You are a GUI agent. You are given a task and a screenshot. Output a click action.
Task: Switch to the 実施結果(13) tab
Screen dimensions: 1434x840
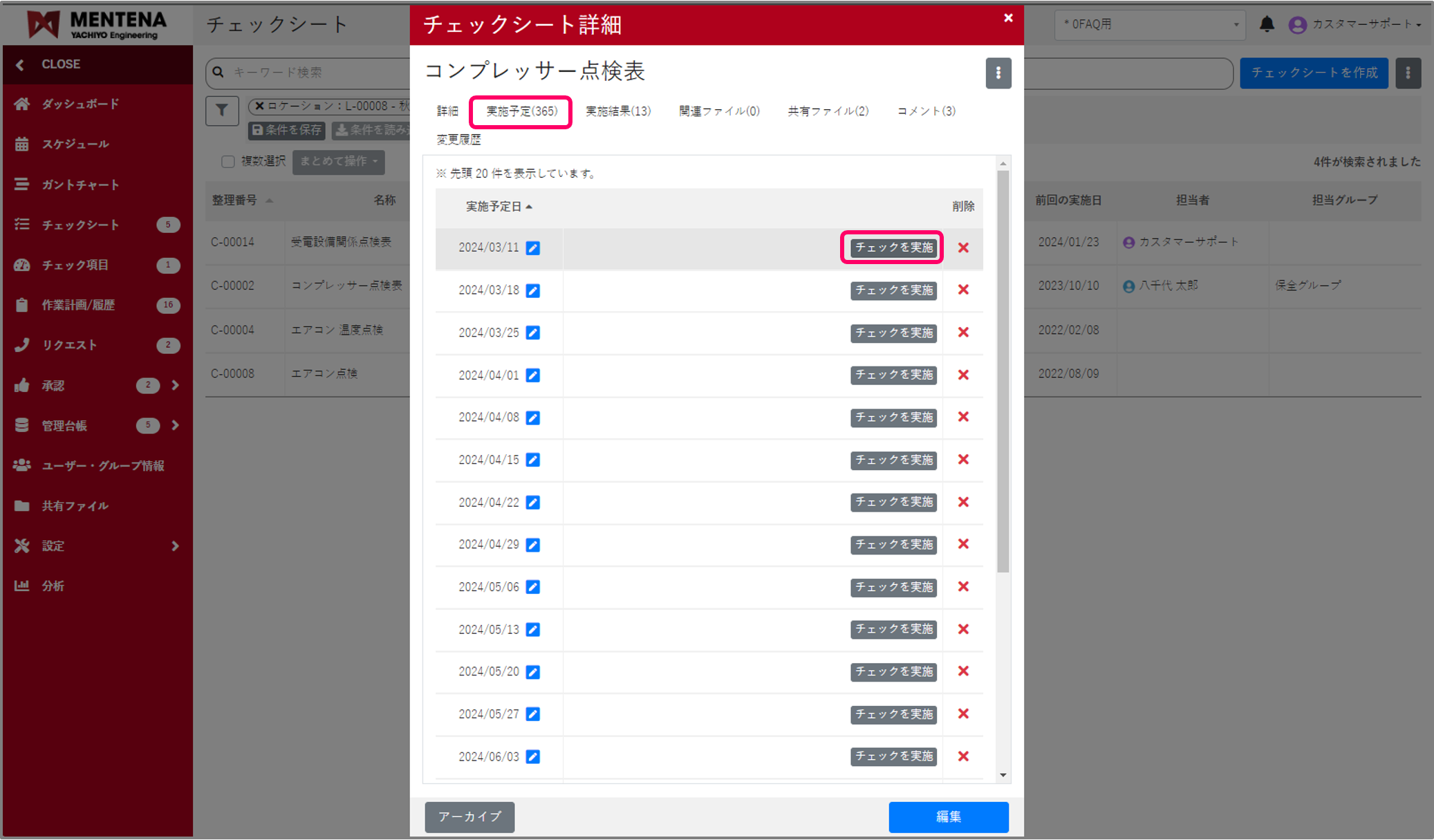click(x=617, y=111)
